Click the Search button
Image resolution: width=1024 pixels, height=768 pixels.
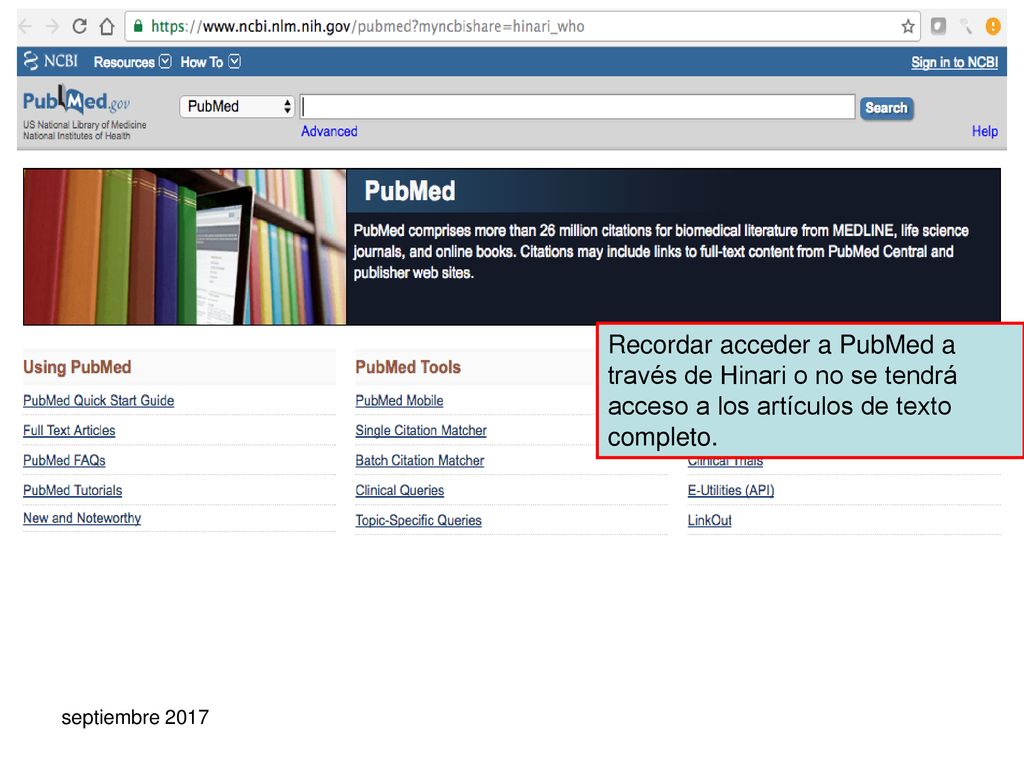point(886,108)
